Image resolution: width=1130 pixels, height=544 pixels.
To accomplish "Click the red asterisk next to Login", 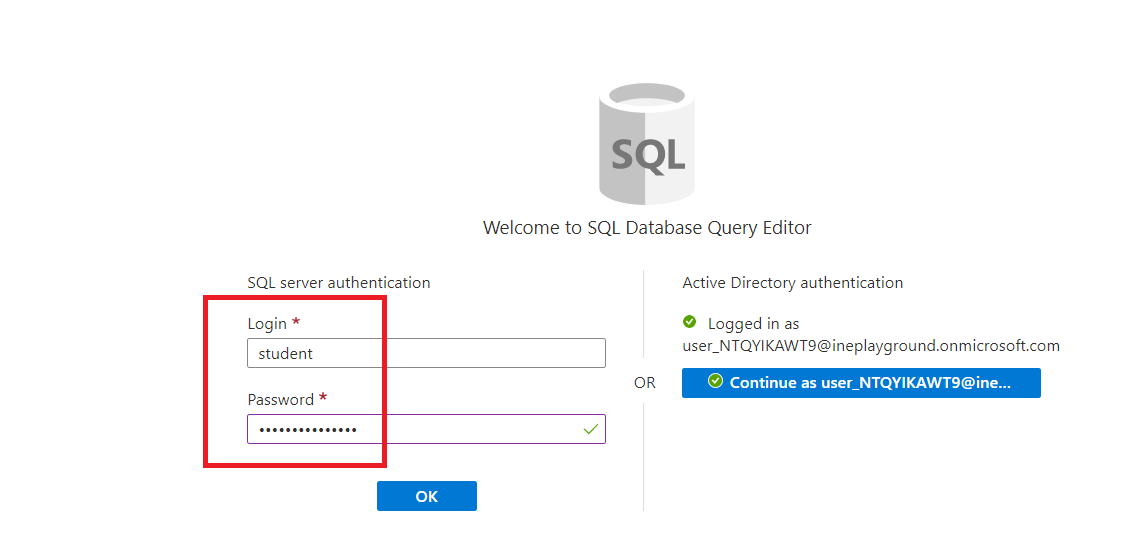I will [296, 324].
